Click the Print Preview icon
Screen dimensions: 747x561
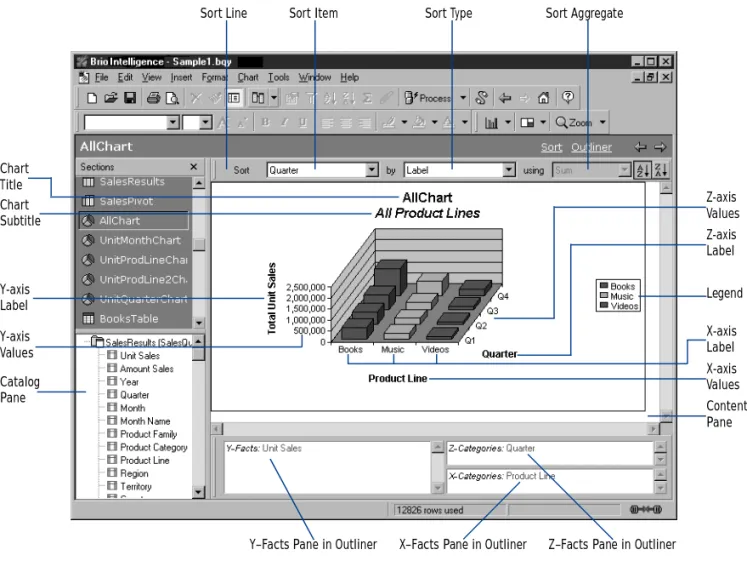click(172, 98)
